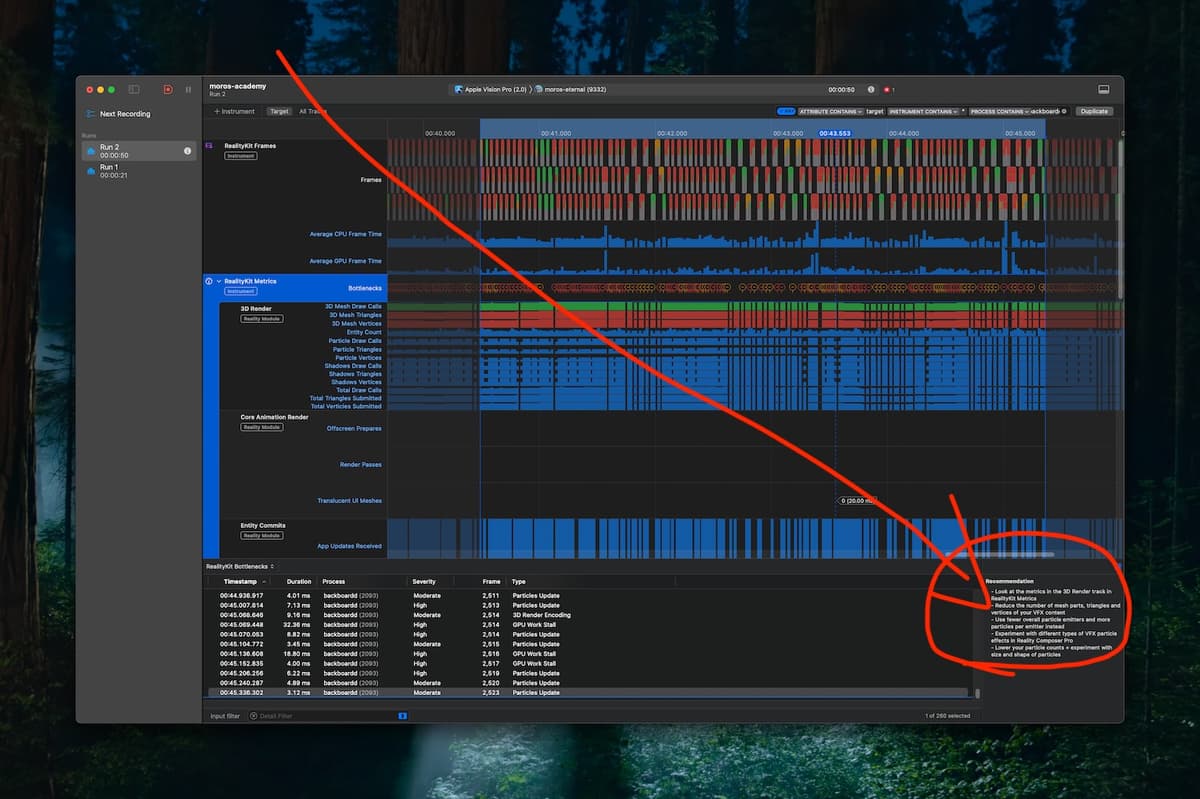The image size is (1200, 799).
Task: Open run info next to 00:00:50
Action: [870, 90]
